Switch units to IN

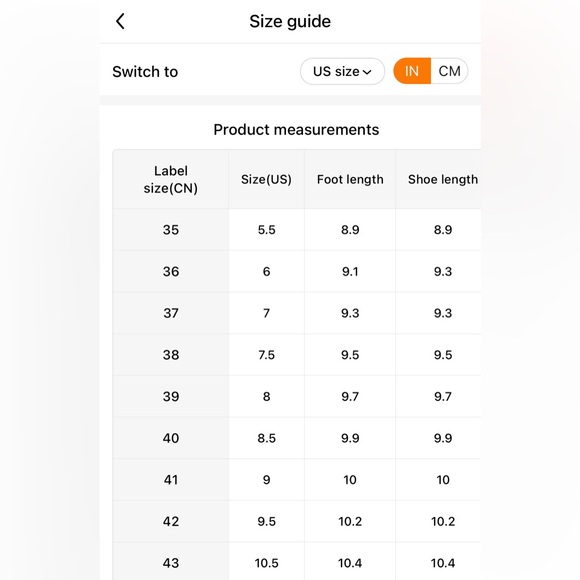pos(412,71)
